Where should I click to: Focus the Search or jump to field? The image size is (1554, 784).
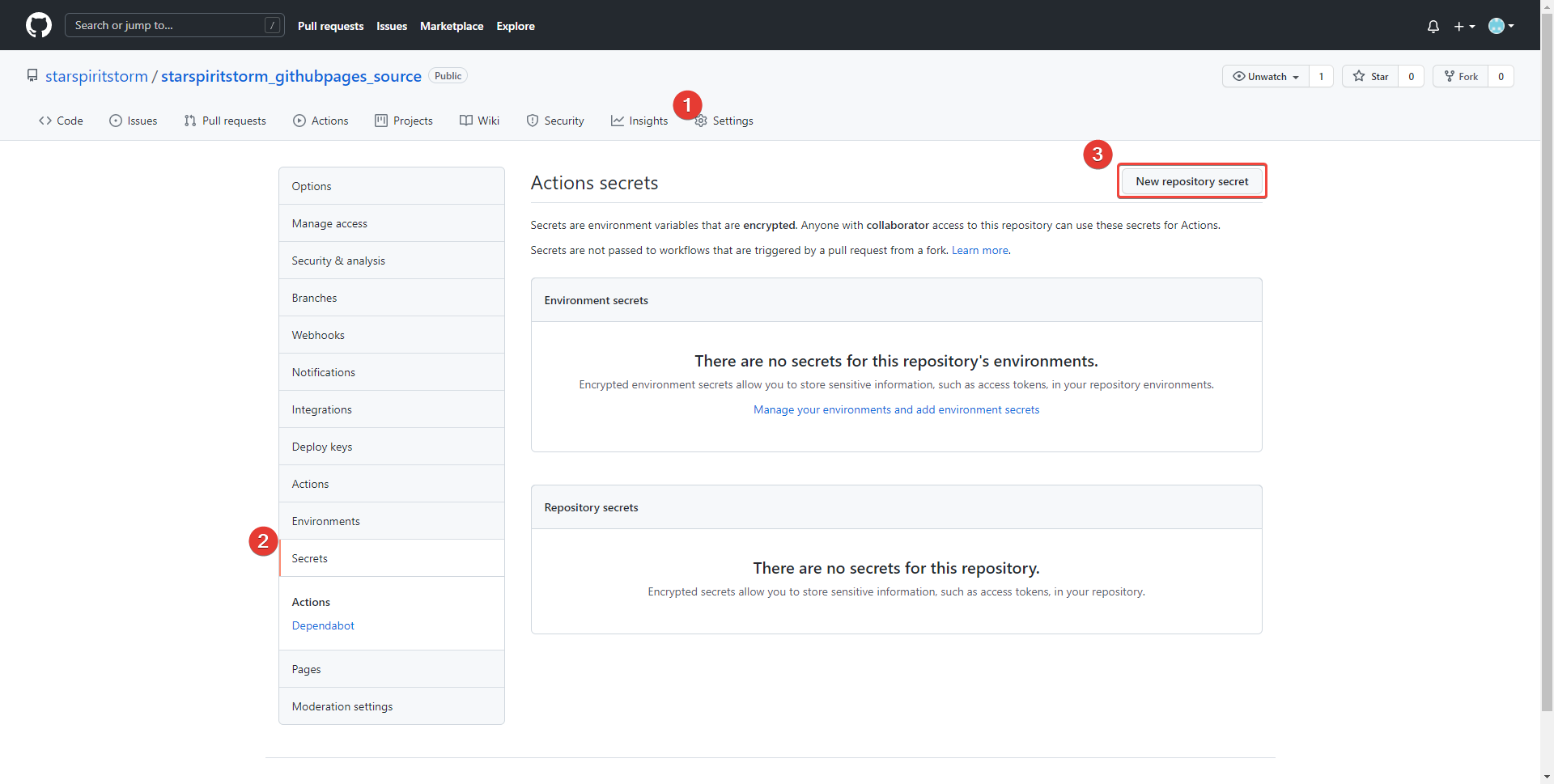click(174, 25)
